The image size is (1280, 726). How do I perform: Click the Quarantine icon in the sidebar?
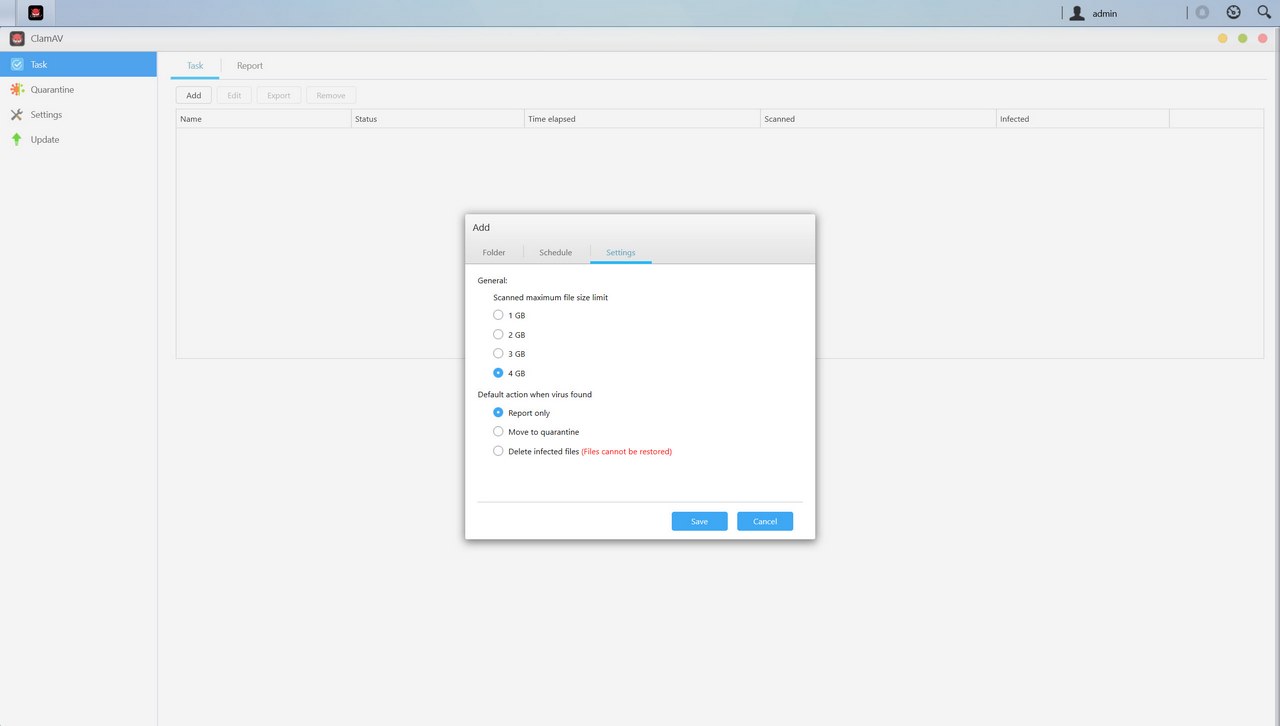point(17,89)
